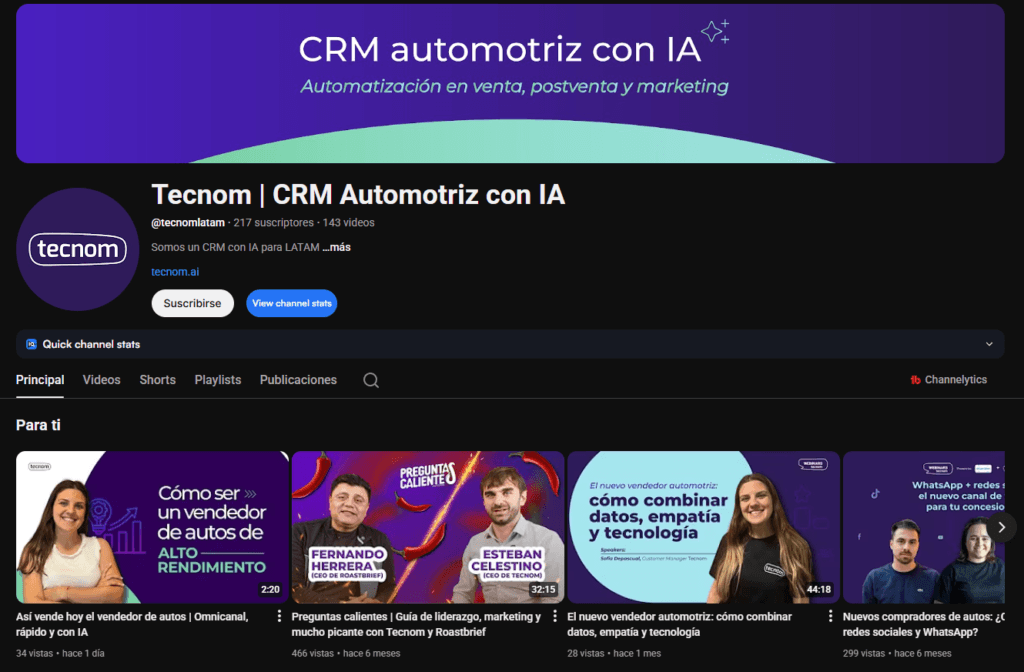
Task: Click the @tecnomlatam channel handle
Action: (187, 223)
